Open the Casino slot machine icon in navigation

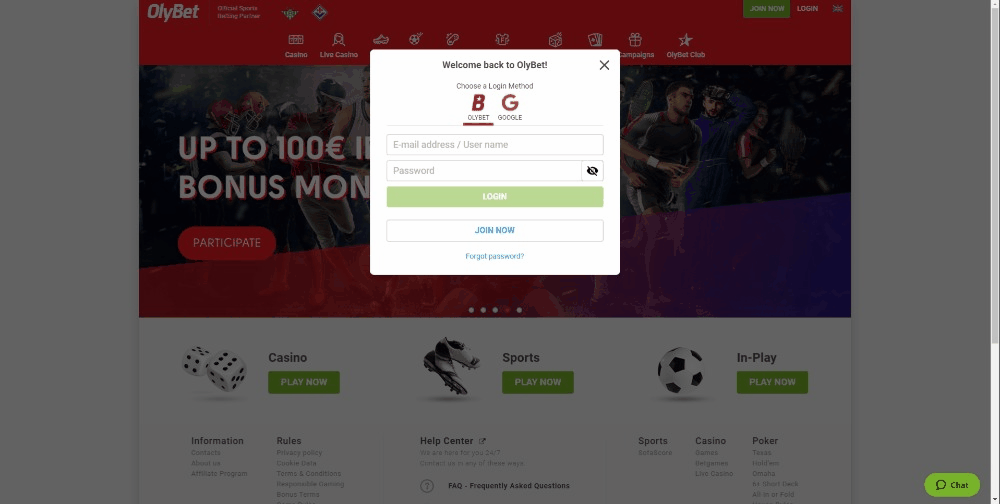296,40
